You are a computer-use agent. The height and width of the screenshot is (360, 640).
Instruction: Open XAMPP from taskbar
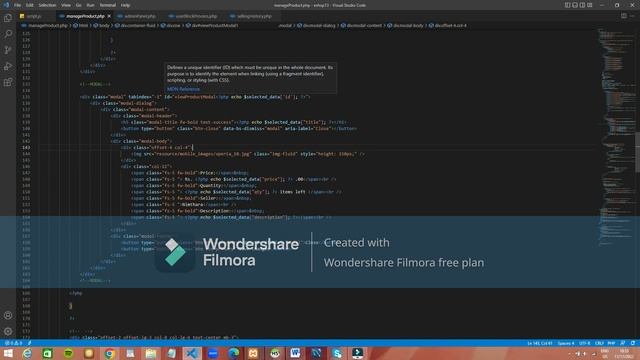[x=253, y=353]
